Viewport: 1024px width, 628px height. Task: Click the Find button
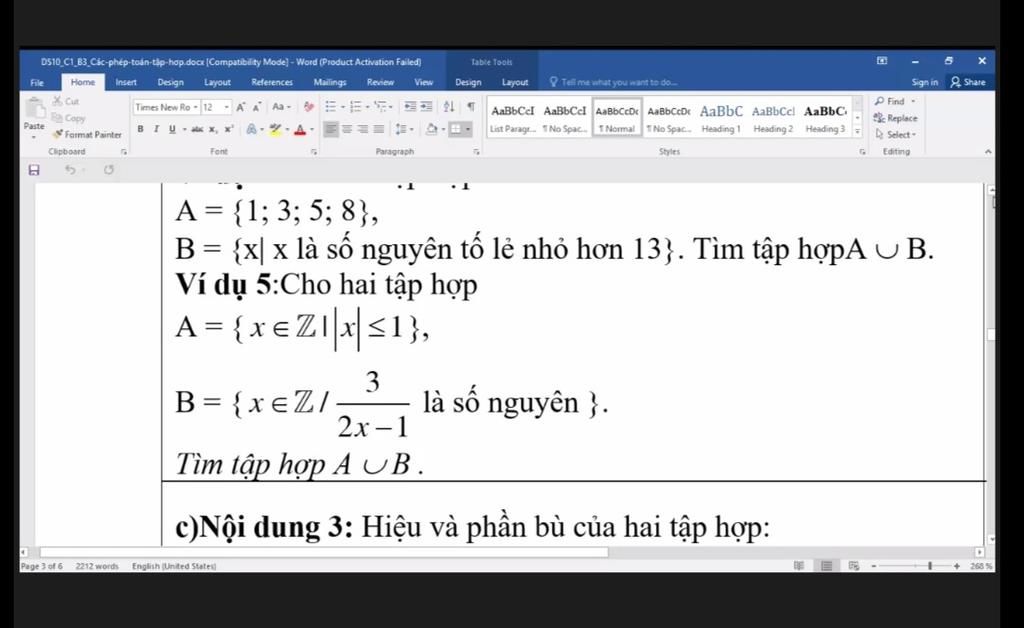tap(895, 101)
